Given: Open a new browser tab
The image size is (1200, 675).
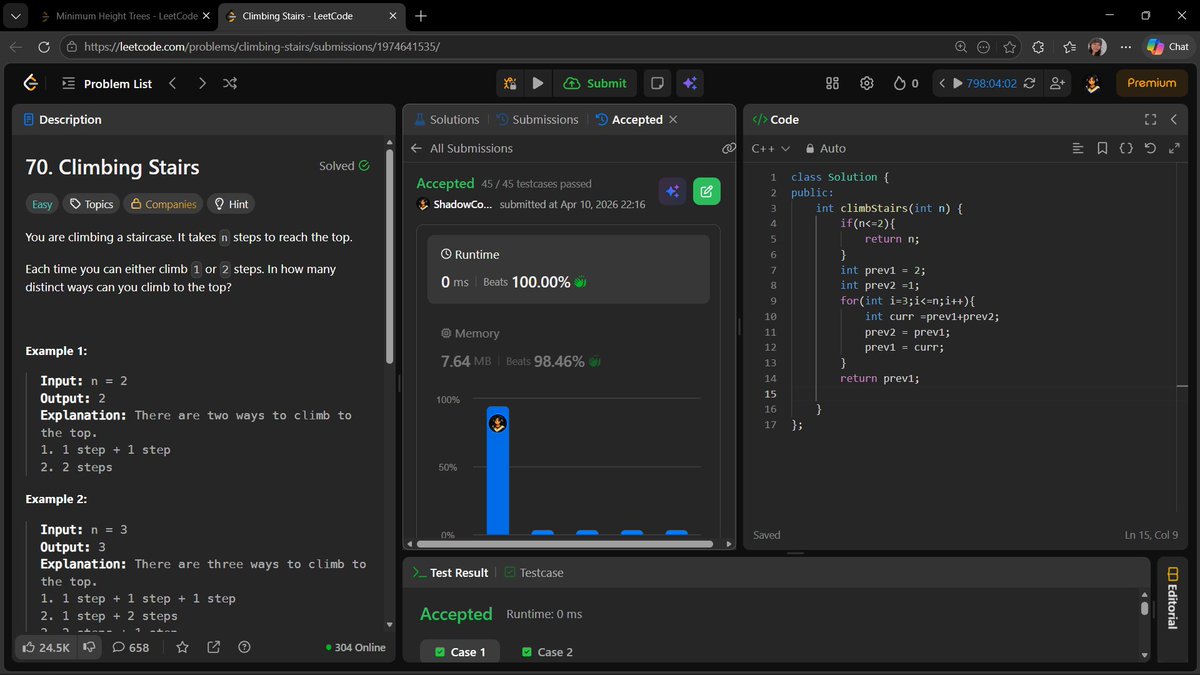Looking at the screenshot, I should click(421, 16).
